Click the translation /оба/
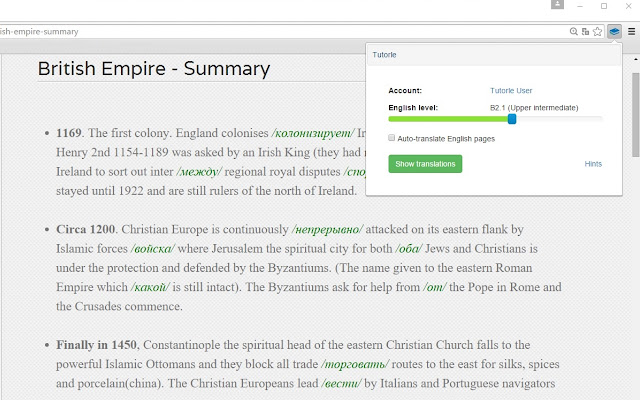This screenshot has height=400, width=640. click(409, 249)
